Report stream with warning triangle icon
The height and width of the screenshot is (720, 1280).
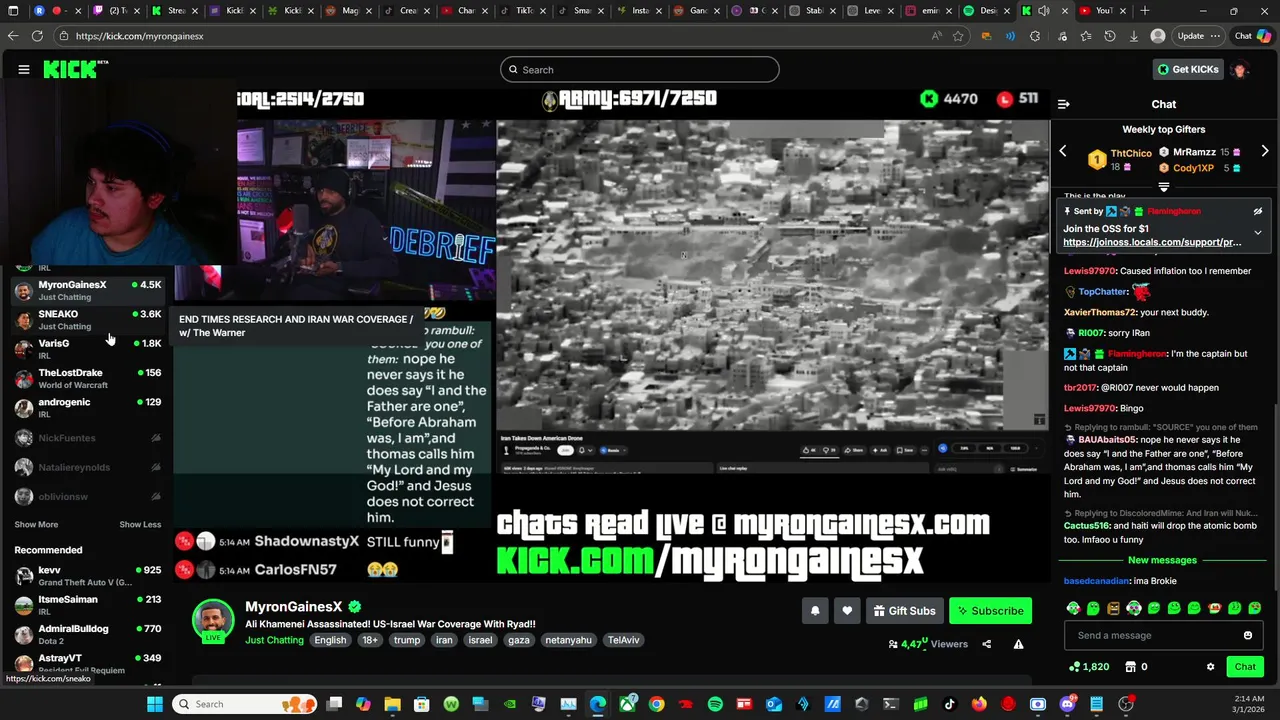coord(1018,644)
